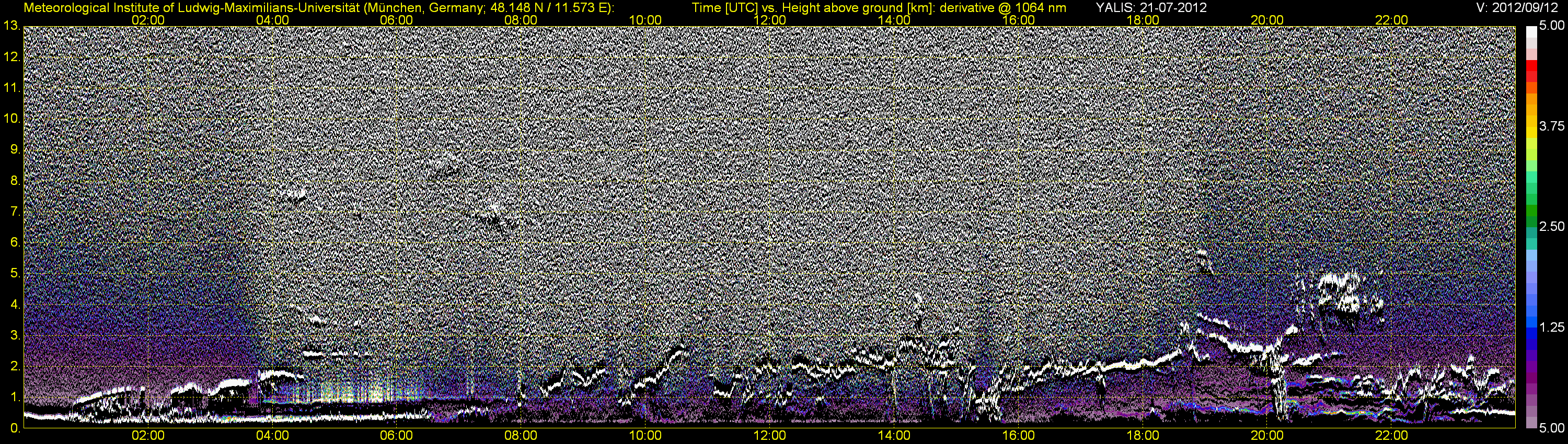The height and width of the screenshot is (444, 1568).
Task: Click 16:00 on the lower time axis
Action: coord(1018,436)
